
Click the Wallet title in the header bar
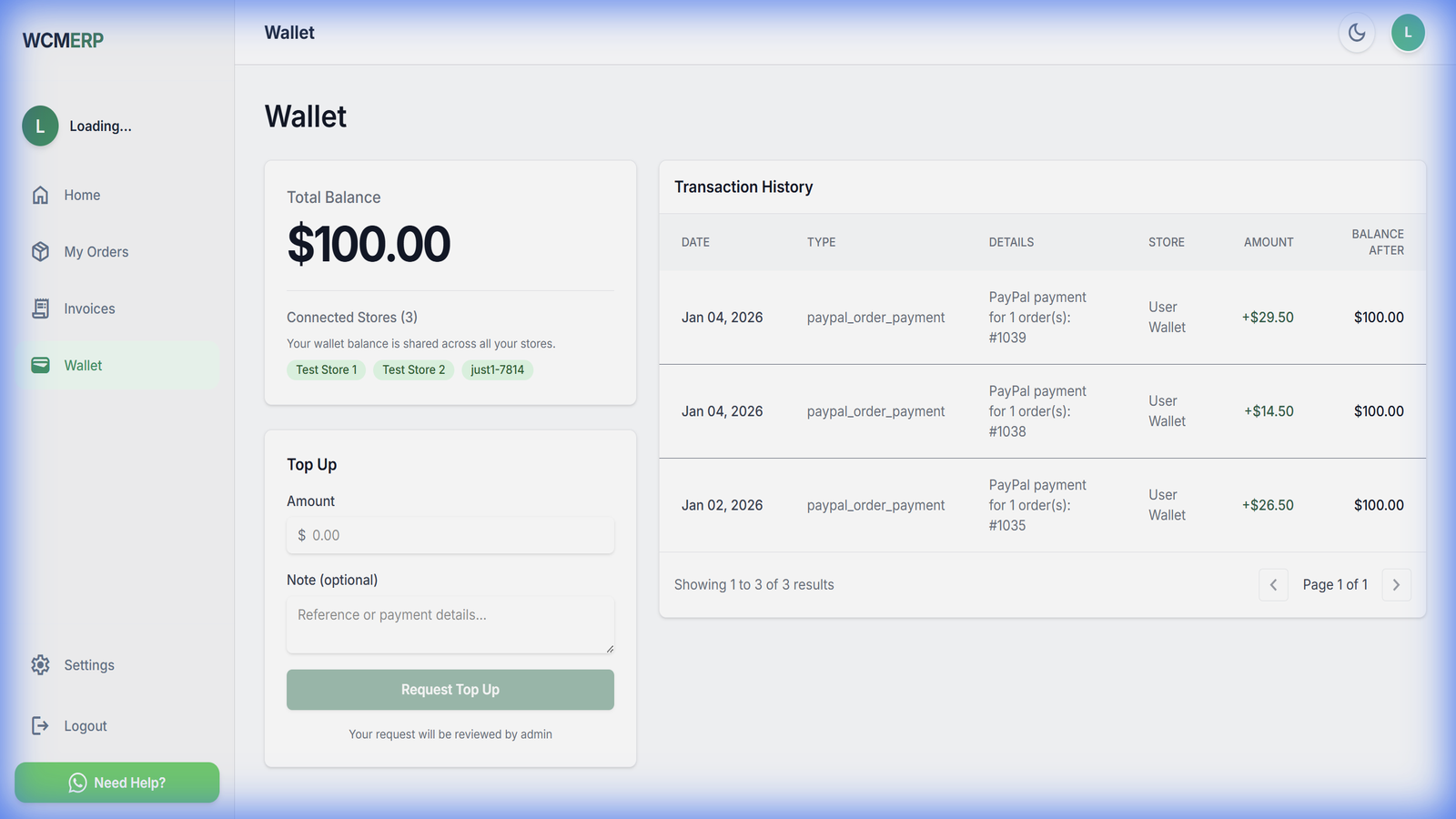288,32
